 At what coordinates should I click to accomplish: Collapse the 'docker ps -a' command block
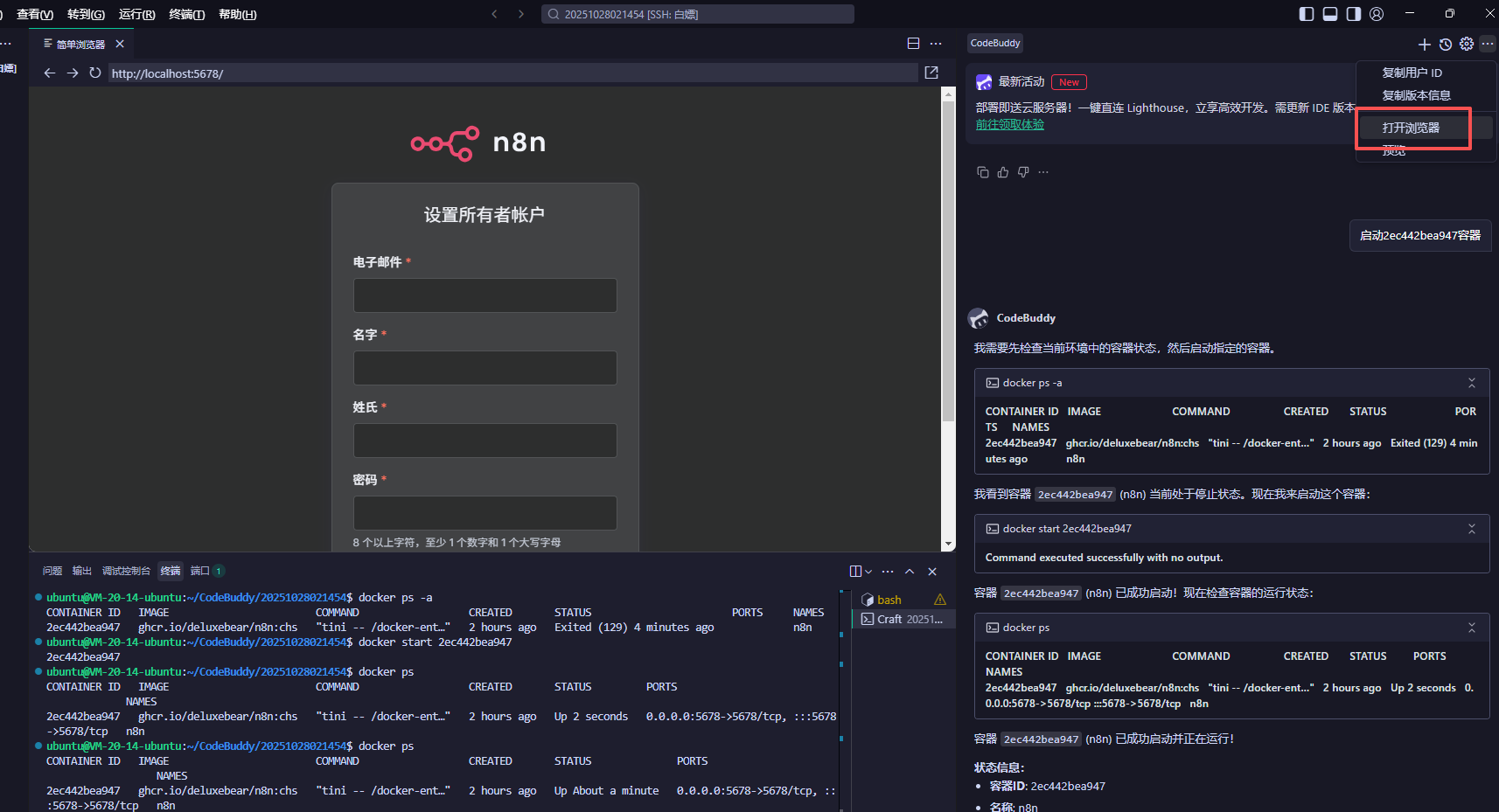pyautogui.click(x=1472, y=383)
